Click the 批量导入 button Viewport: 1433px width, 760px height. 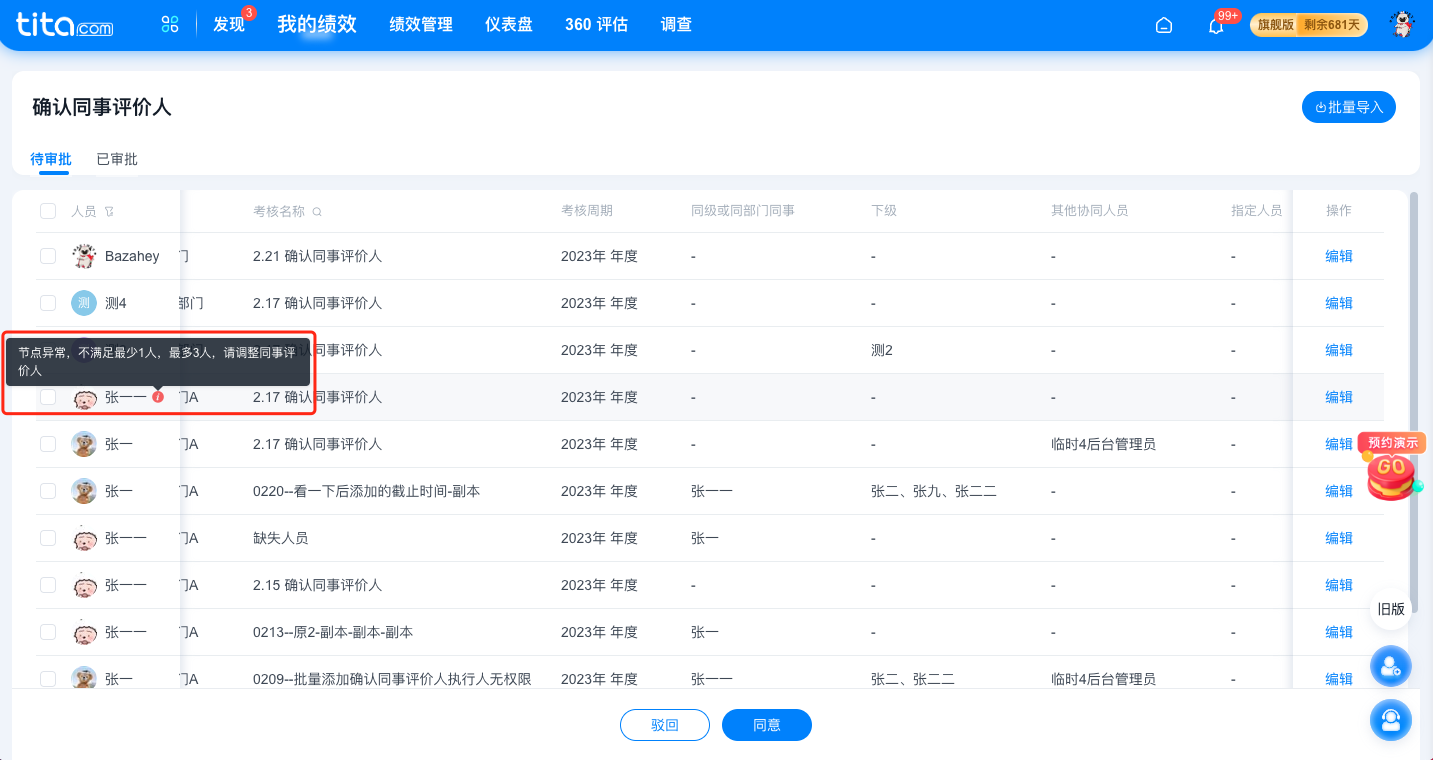[x=1348, y=107]
